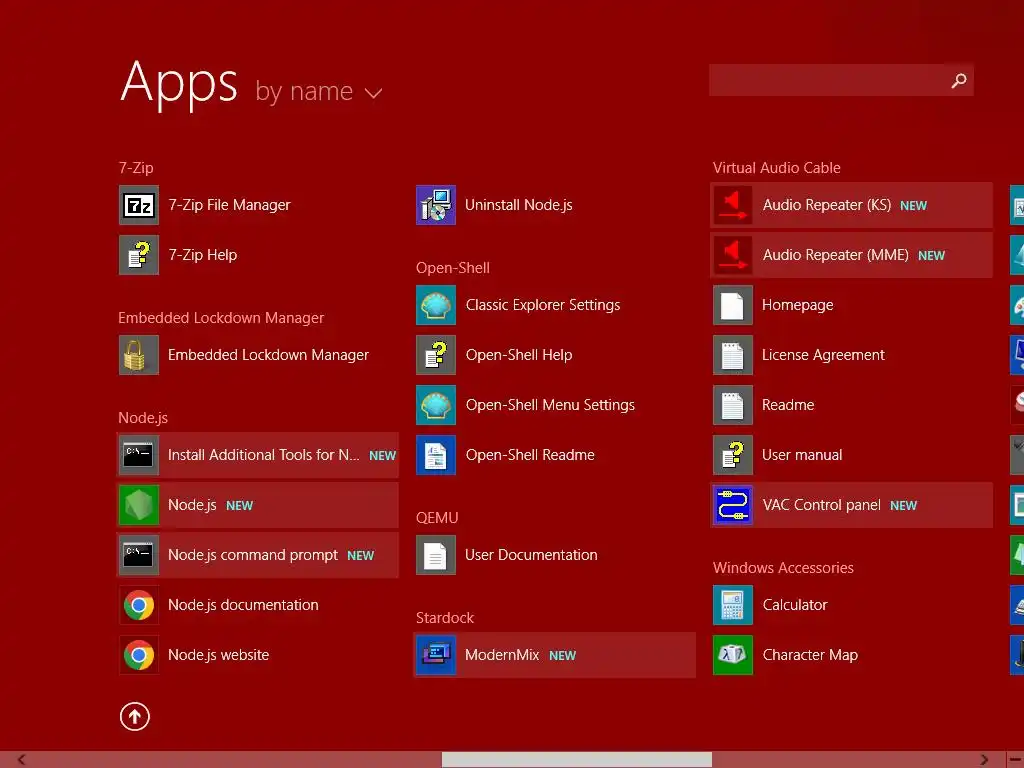
Task: Open the 'by name' sort dropdown
Action: 318,91
